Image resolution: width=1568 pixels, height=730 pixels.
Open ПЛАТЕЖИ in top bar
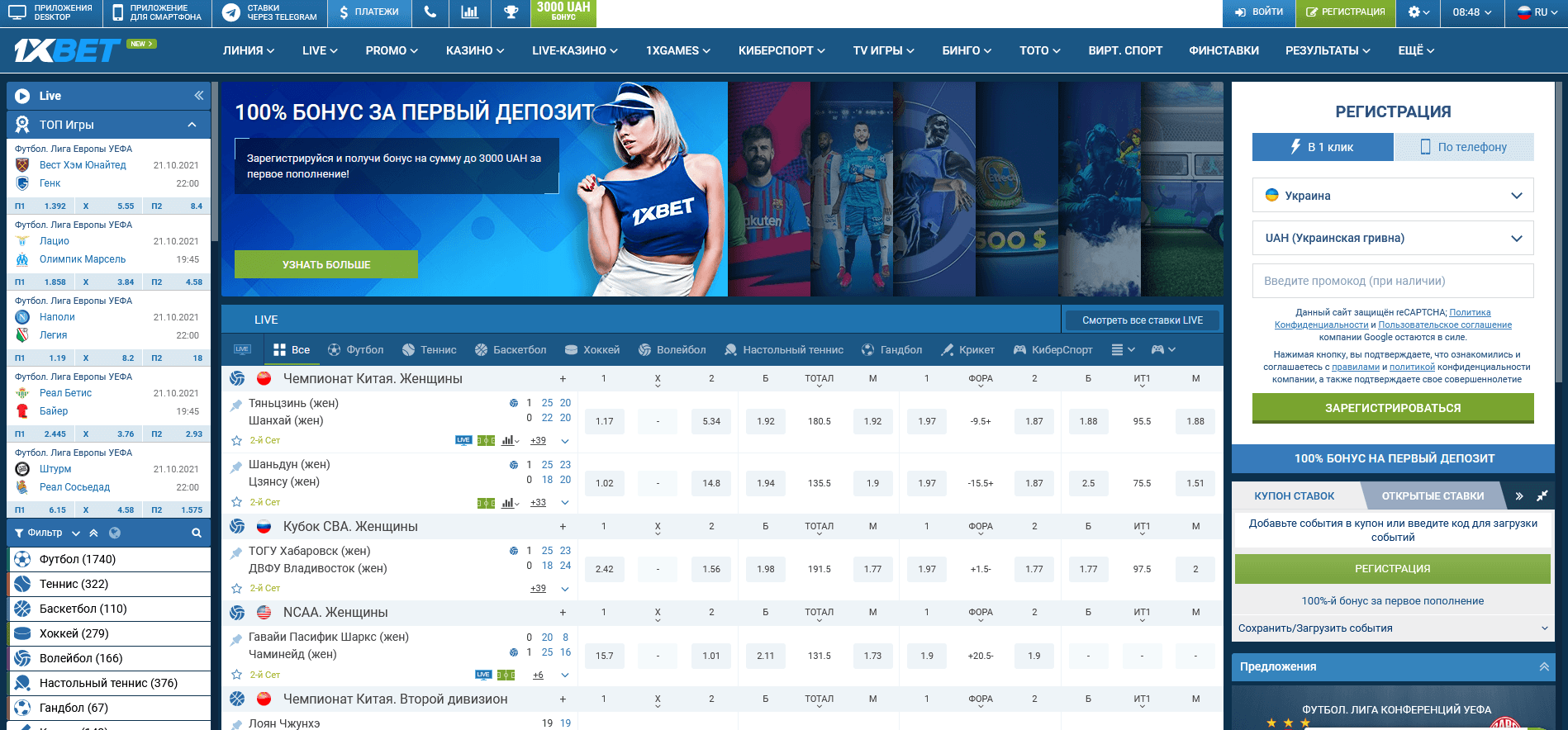(x=368, y=12)
